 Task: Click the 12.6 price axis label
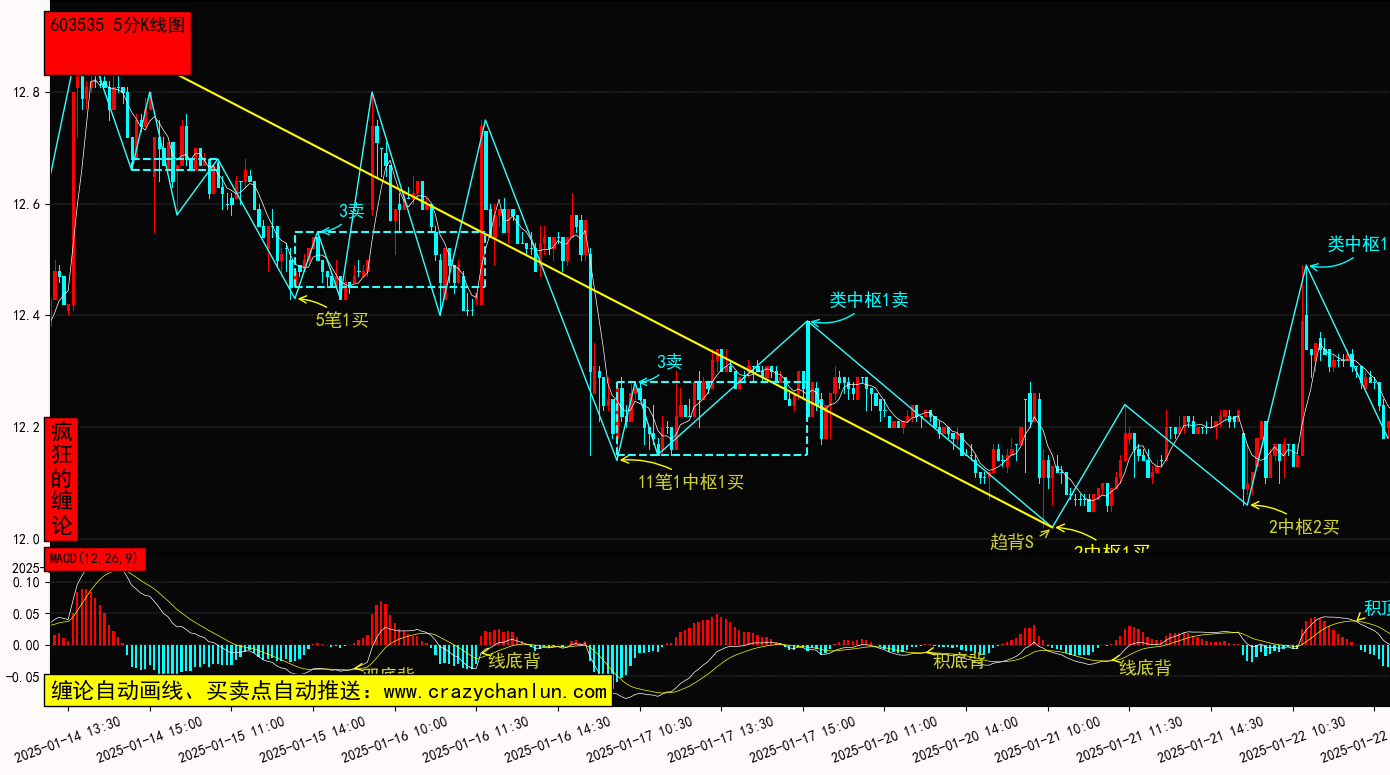coord(26,205)
